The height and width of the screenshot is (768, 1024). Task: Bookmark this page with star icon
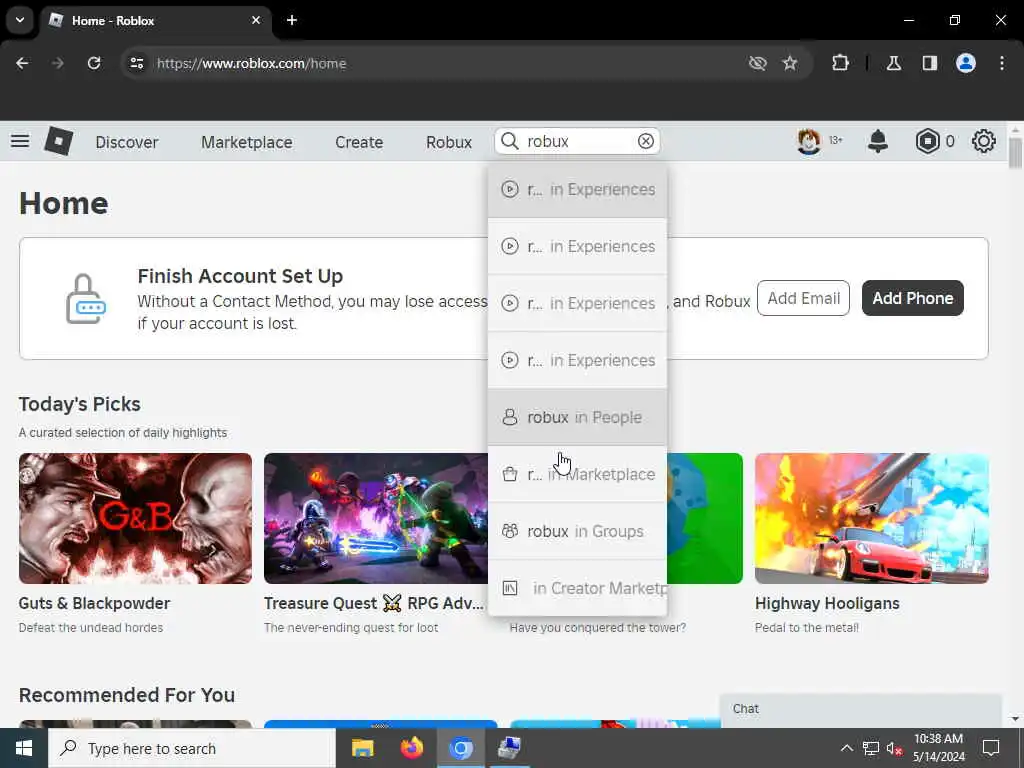790,63
